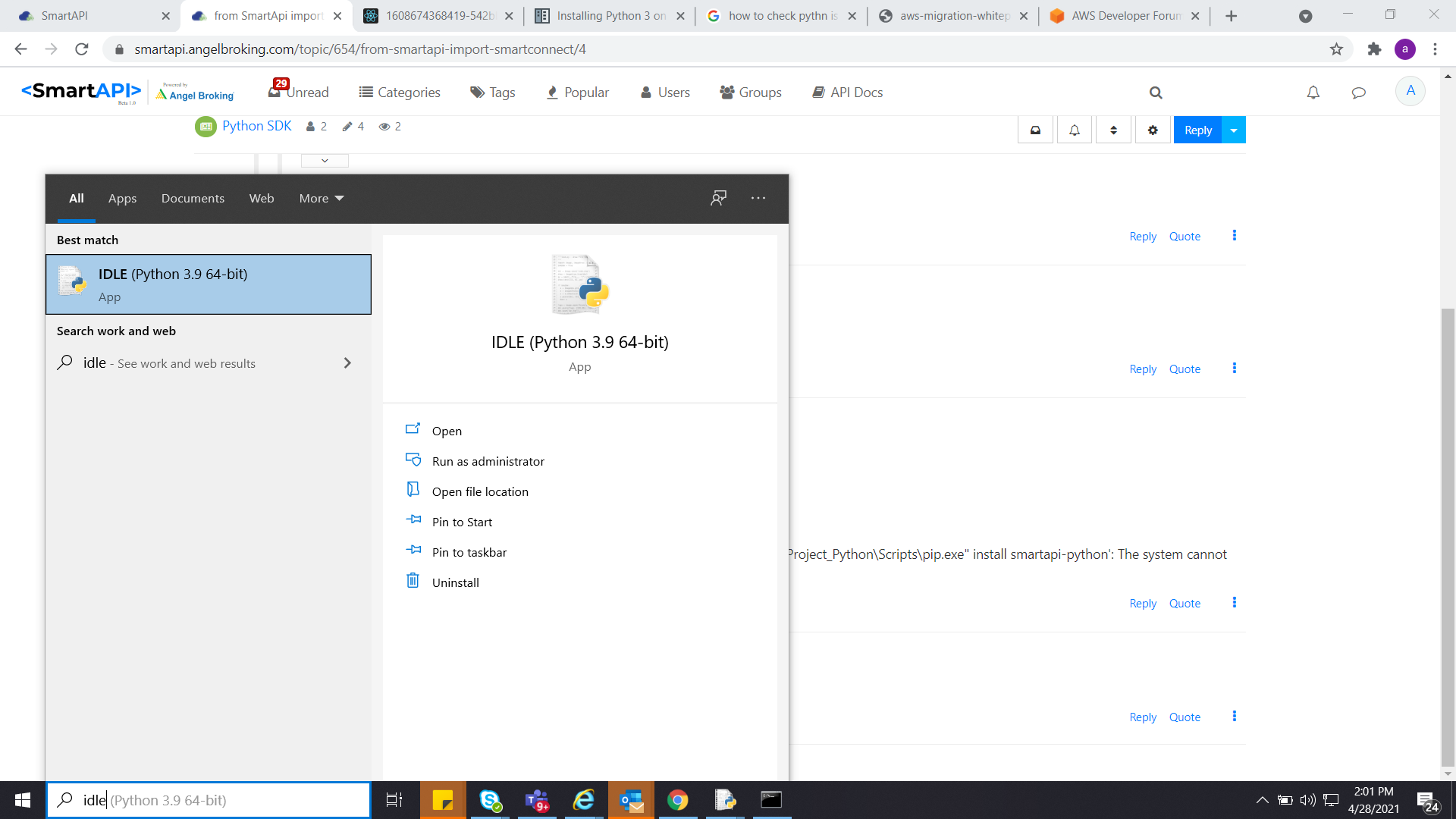1456x819 pixels.
Task: Open the Groups page
Action: coord(751,92)
